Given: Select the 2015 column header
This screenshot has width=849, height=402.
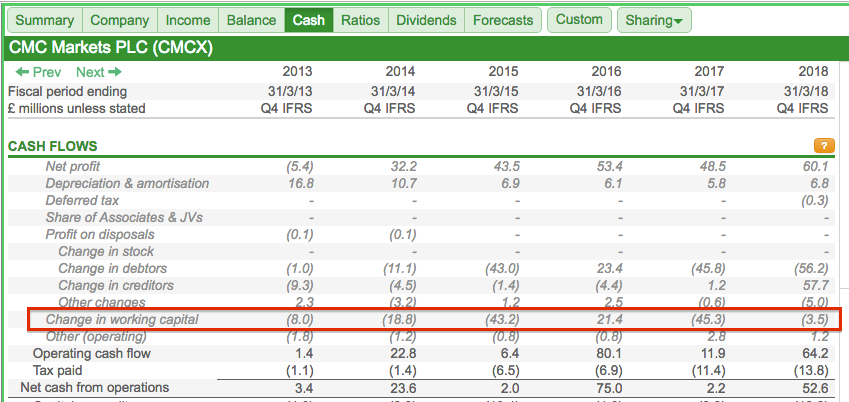Looking at the screenshot, I should (503, 72).
